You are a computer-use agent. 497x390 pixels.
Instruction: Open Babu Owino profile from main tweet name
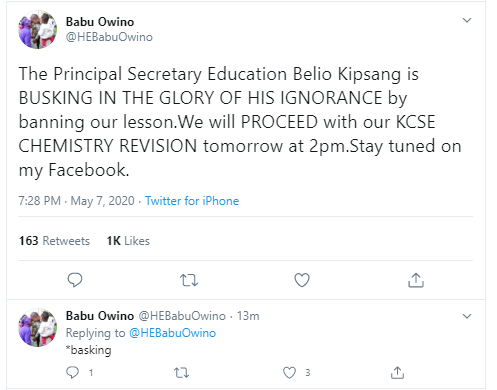100,22
